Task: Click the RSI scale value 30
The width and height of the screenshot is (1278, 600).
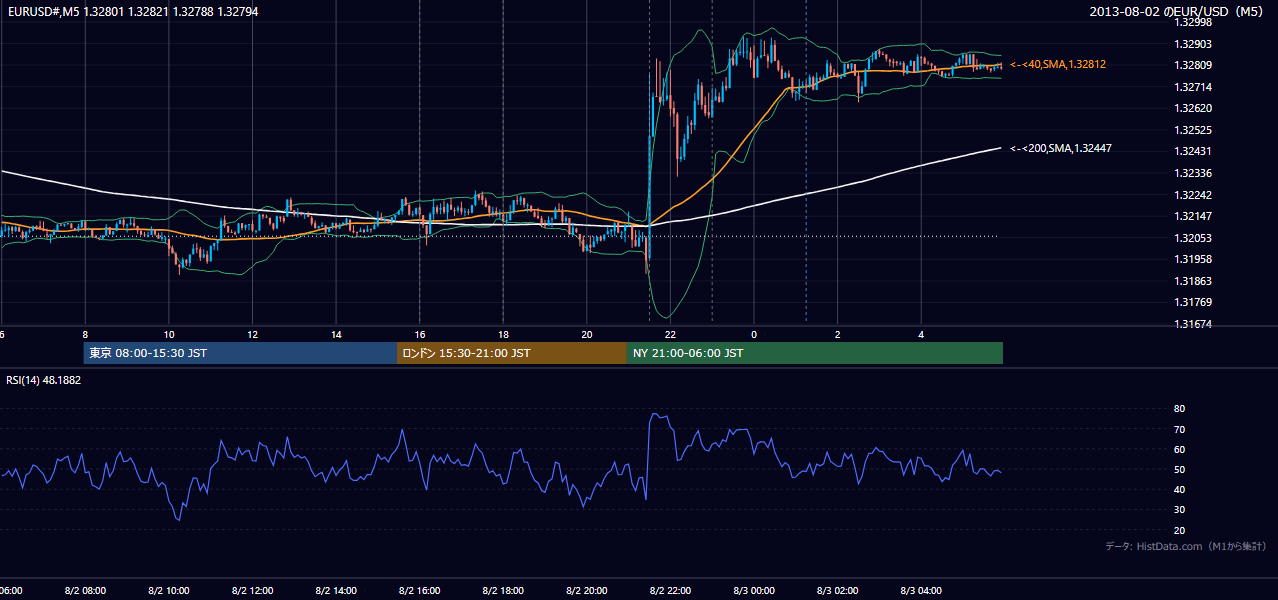Action: point(1179,510)
